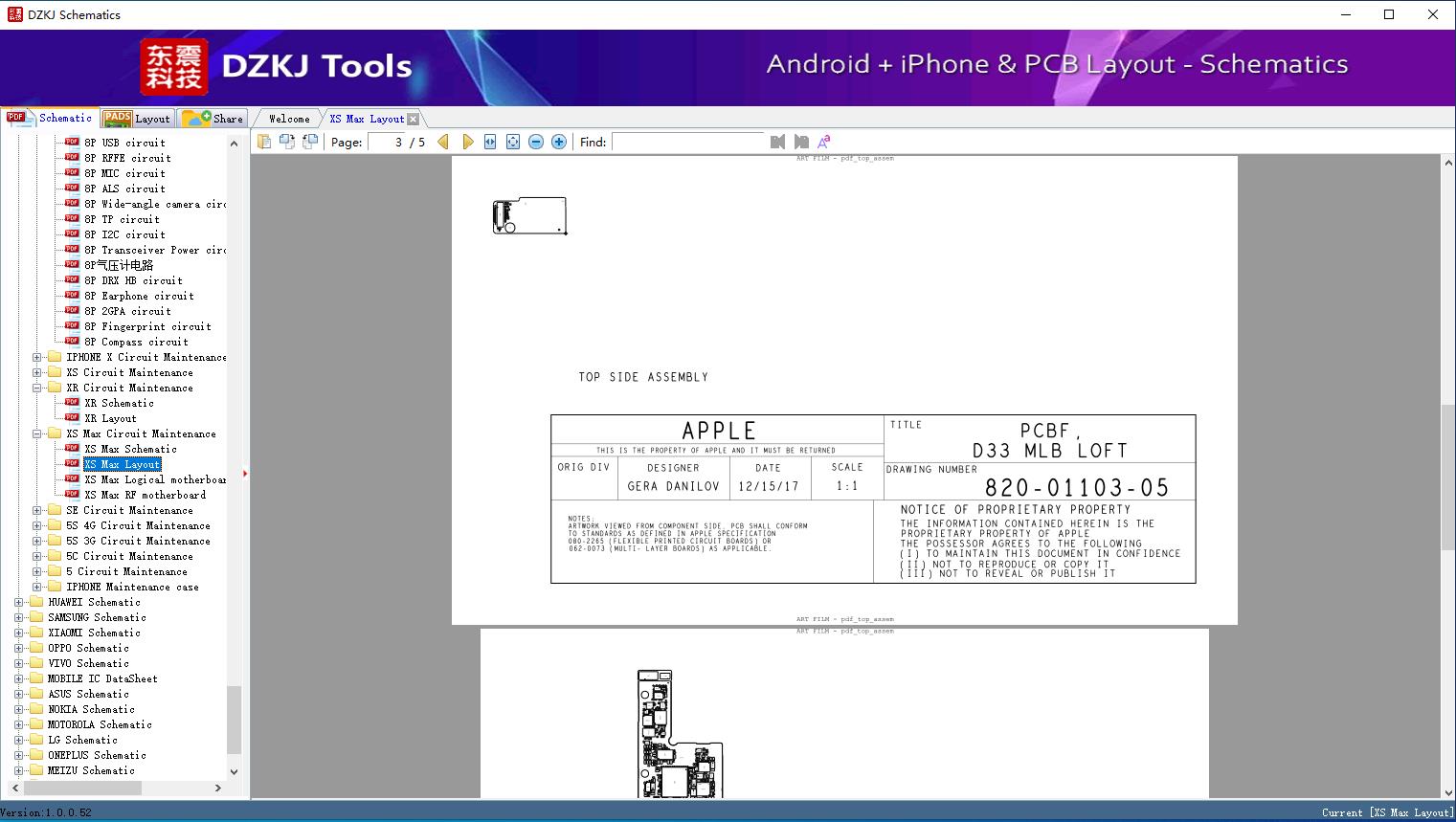Screen dimensions: 1456x822
Task: Click tree panel scroll-down arrow
Action: [235, 771]
